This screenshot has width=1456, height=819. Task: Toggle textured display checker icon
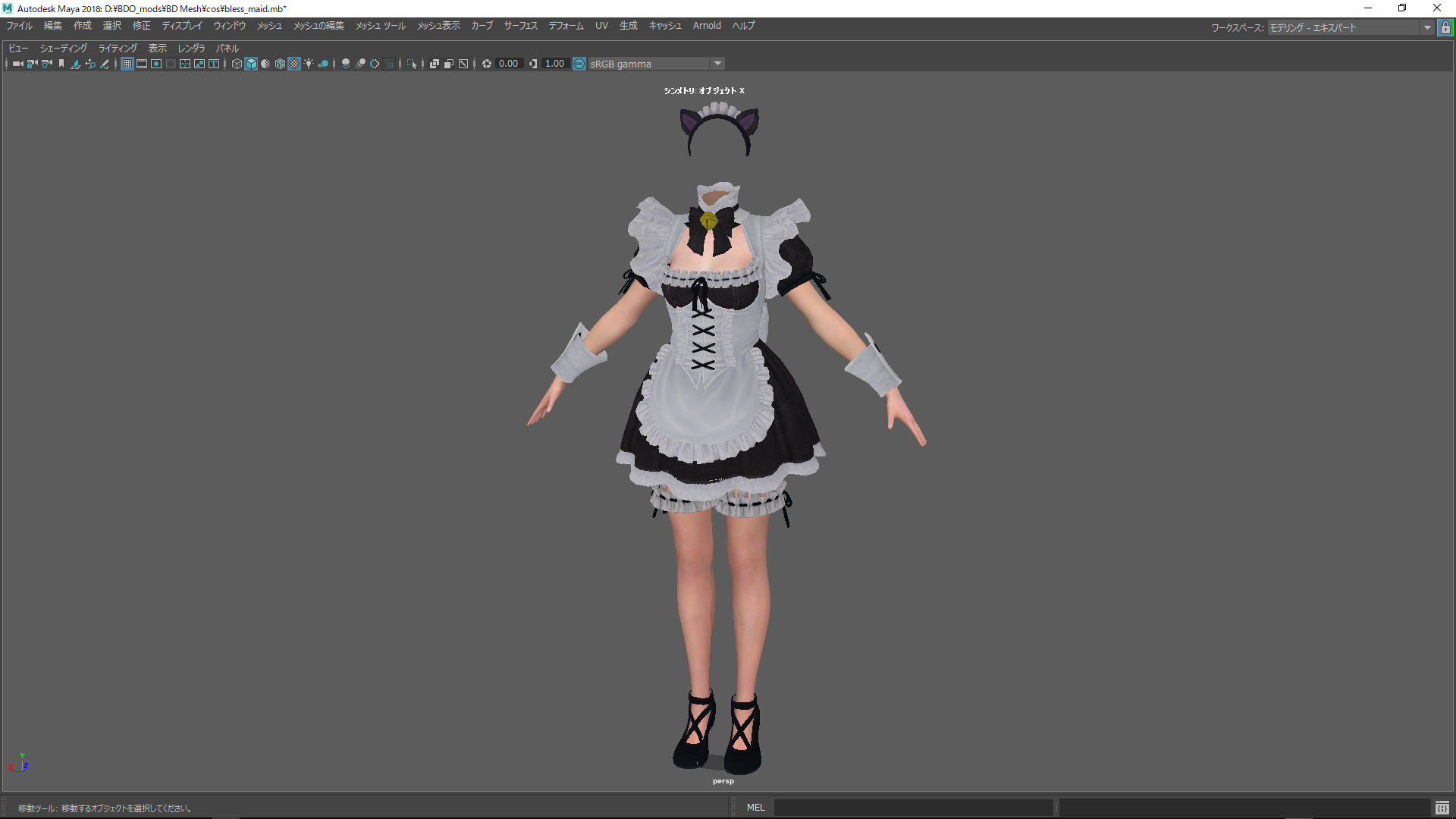click(x=294, y=64)
